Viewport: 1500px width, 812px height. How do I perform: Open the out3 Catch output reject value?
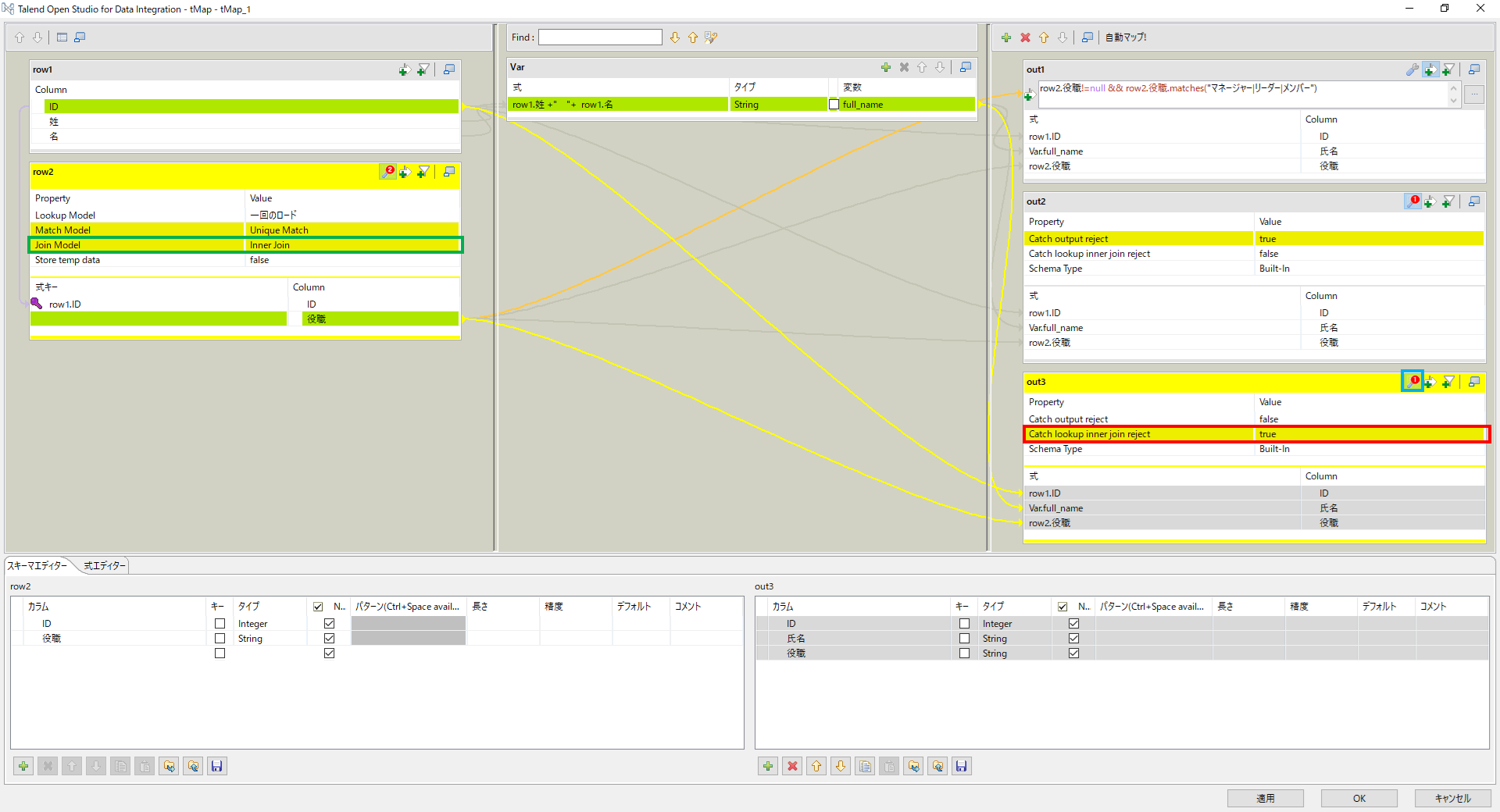pos(1369,419)
